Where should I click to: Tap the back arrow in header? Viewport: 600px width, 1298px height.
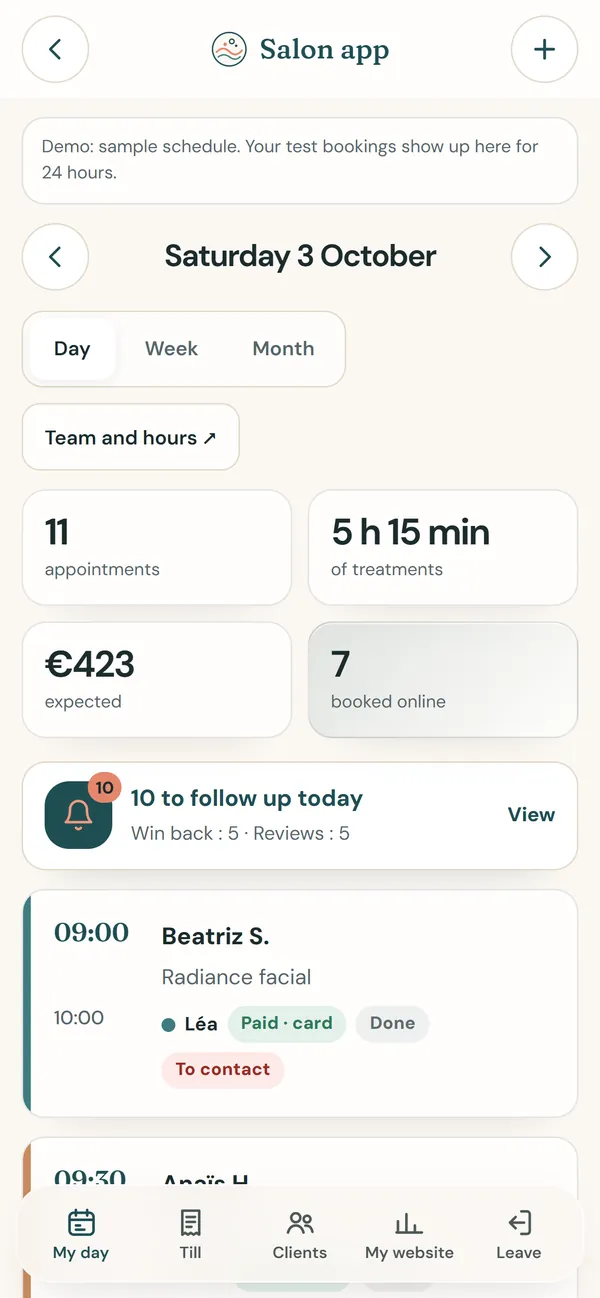tap(55, 49)
